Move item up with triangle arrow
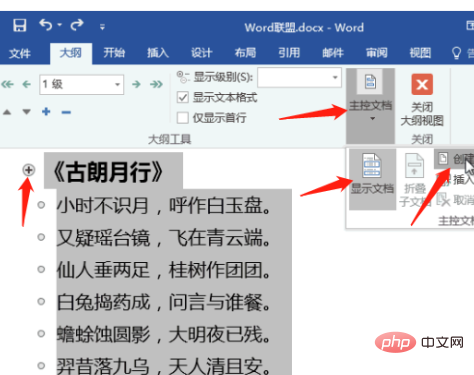The width and height of the screenshot is (474, 375). pos(7,112)
